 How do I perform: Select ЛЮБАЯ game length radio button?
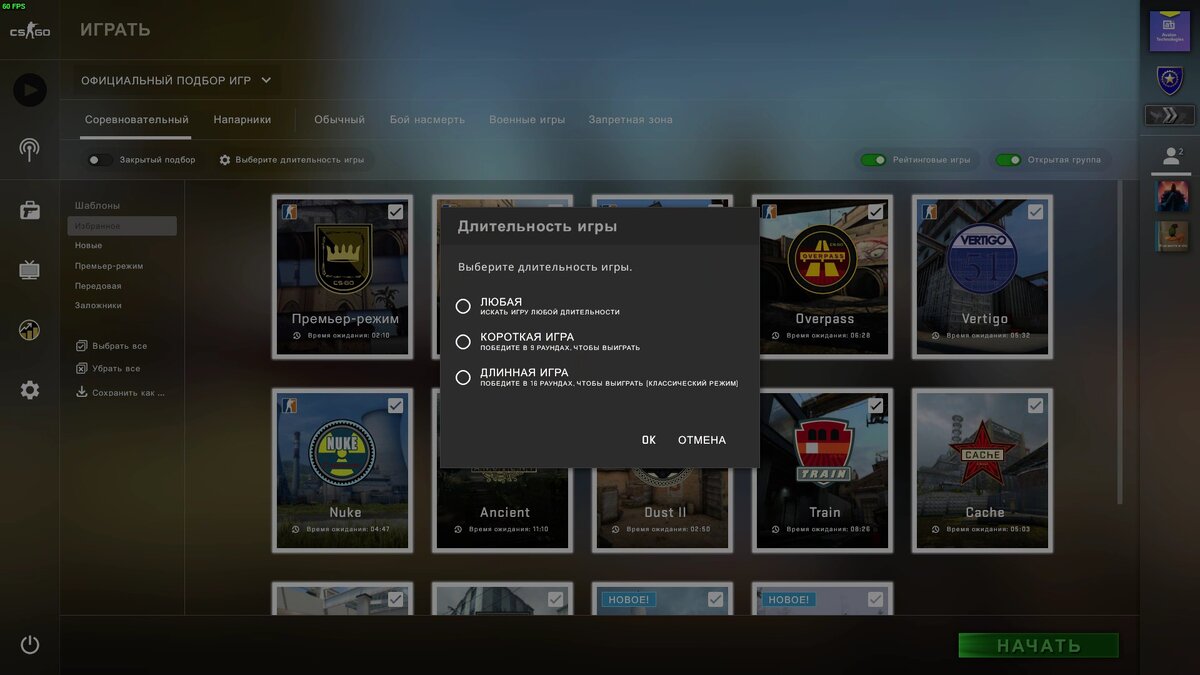pos(463,306)
